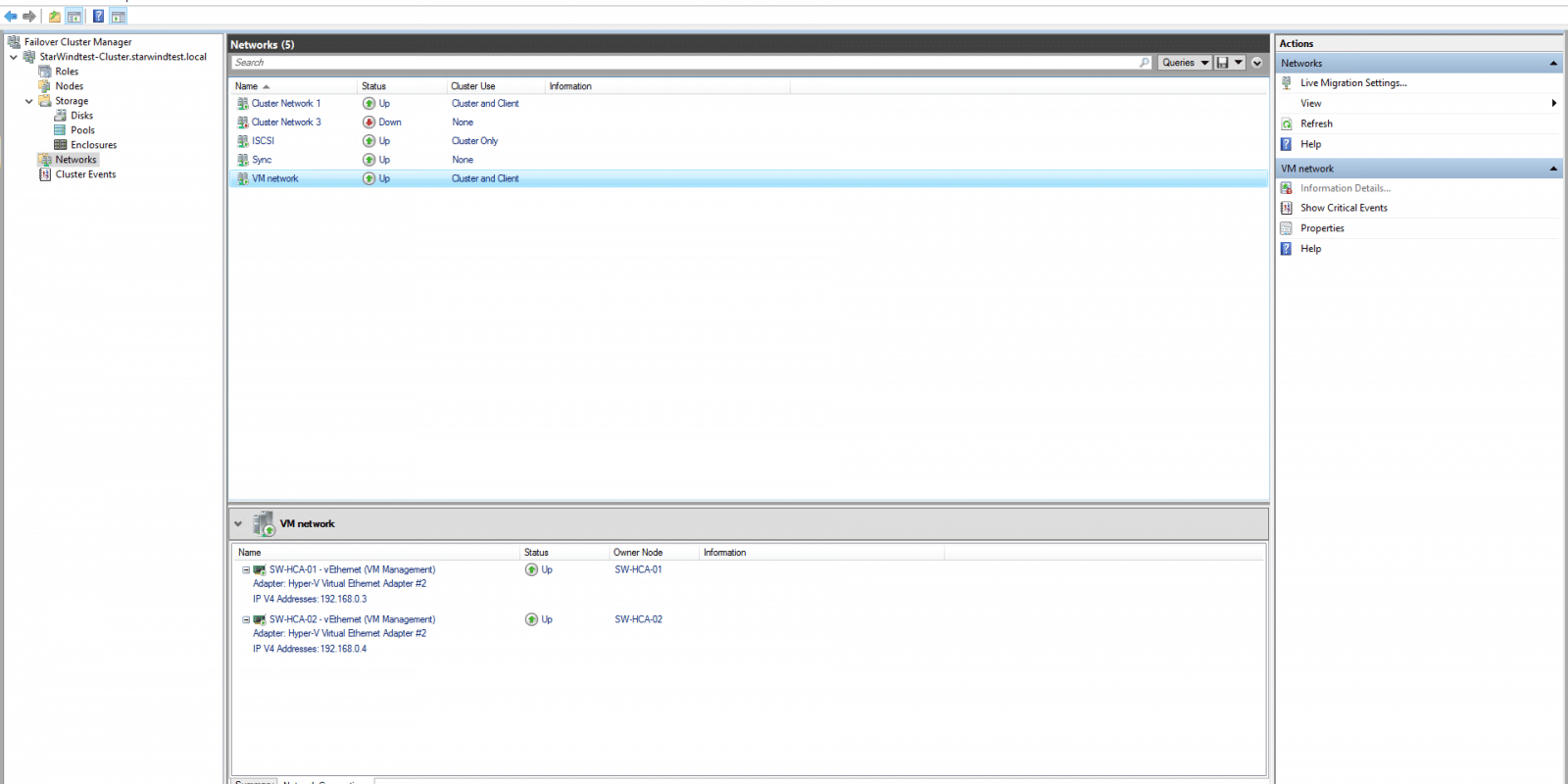The image size is (1568, 784).
Task: Click the Information Details icon in Actions pane
Action: (x=1287, y=188)
